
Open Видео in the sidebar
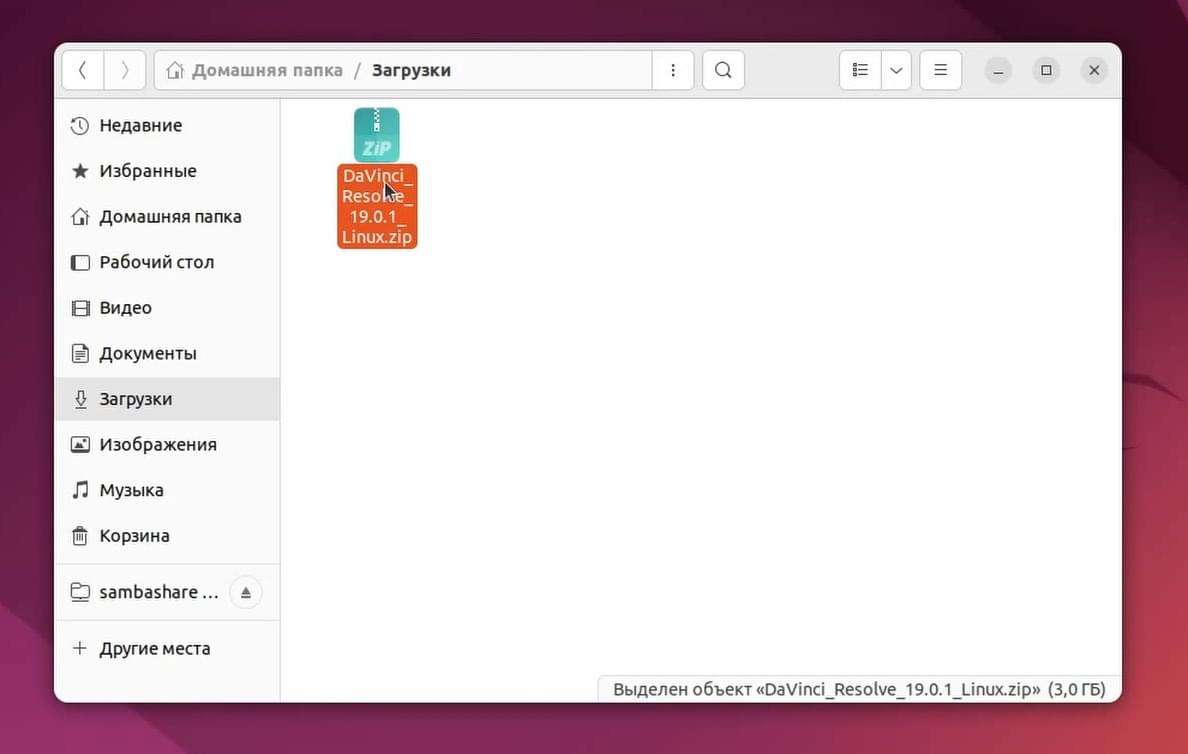tap(167, 308)
